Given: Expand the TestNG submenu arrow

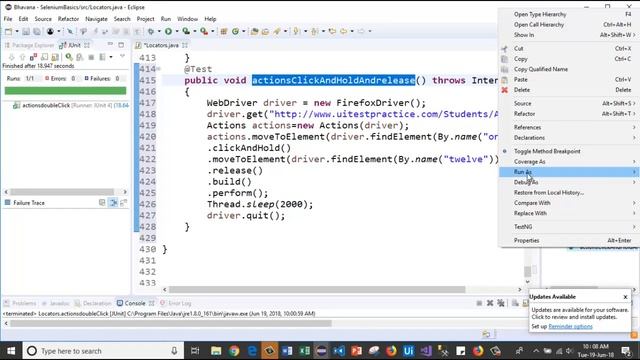Looking at the screenshot, I should pos(634,227).
